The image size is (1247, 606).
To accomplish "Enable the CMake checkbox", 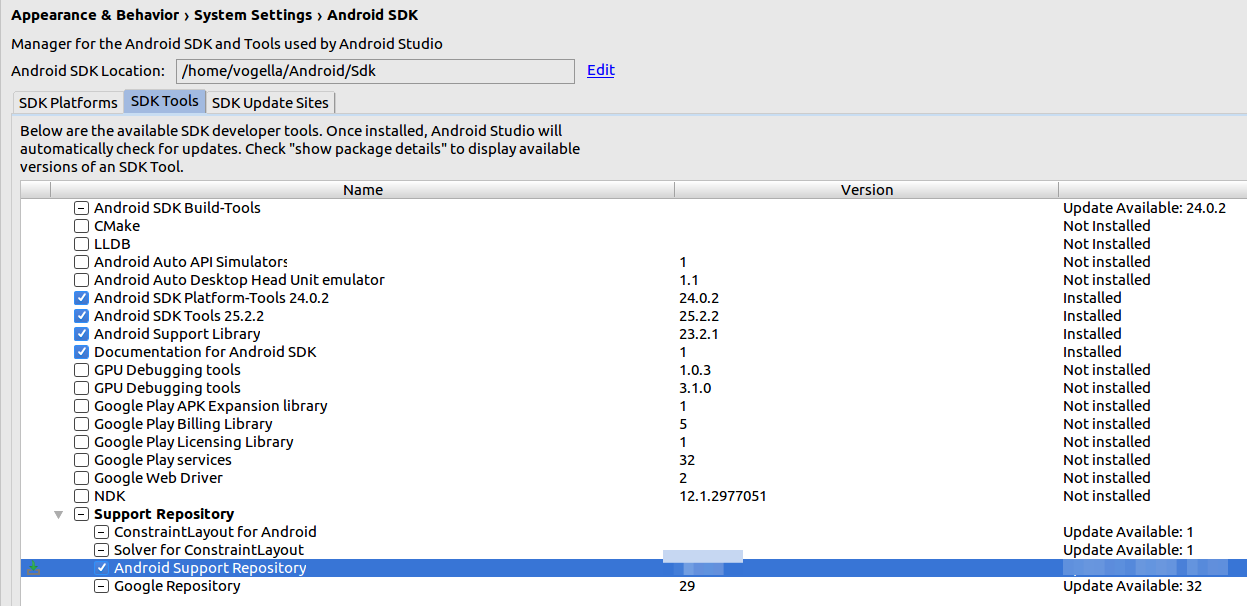I will (81, 226).
